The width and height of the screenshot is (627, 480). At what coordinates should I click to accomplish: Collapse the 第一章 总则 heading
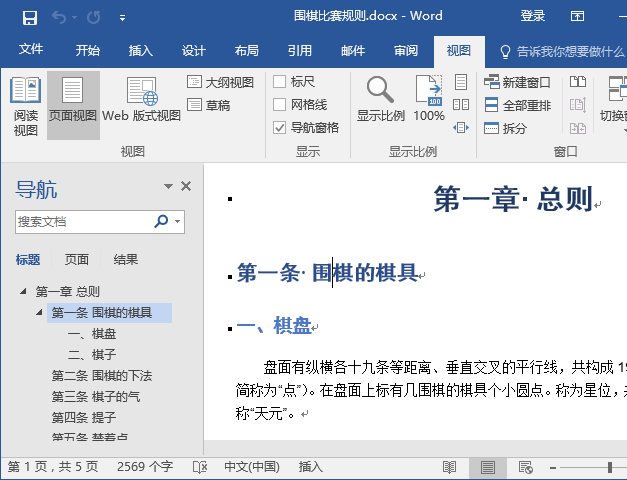[x=23, y=291]
